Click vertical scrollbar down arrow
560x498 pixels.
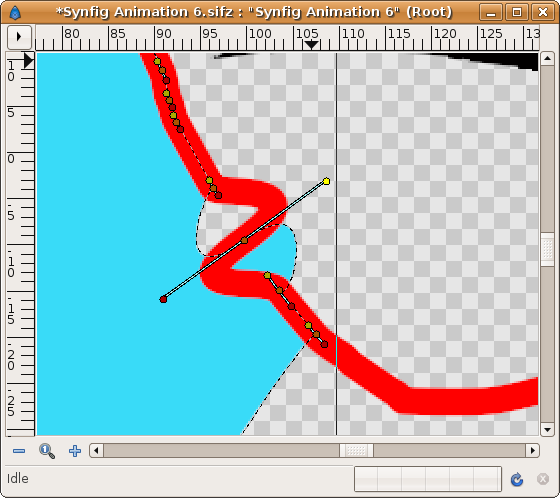point(547,429)
